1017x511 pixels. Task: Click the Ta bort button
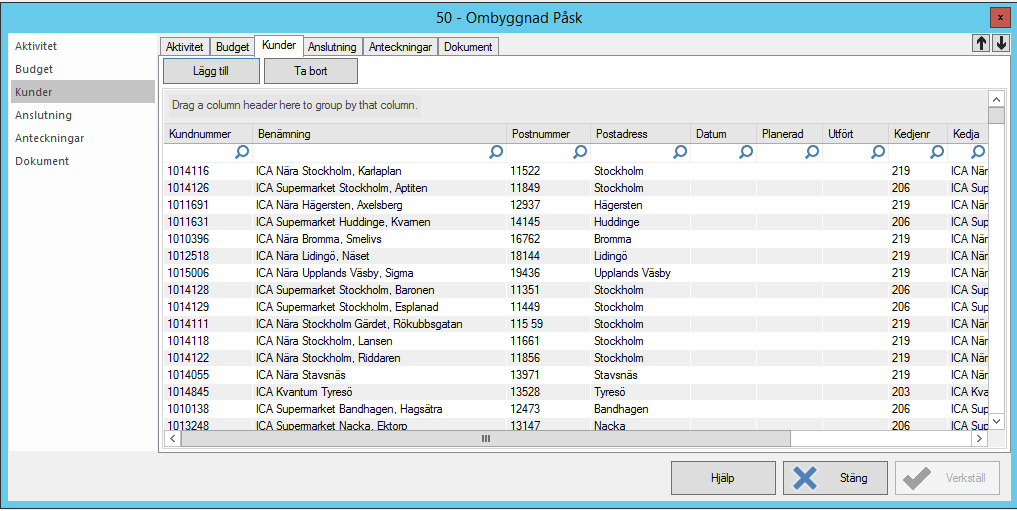311,71
